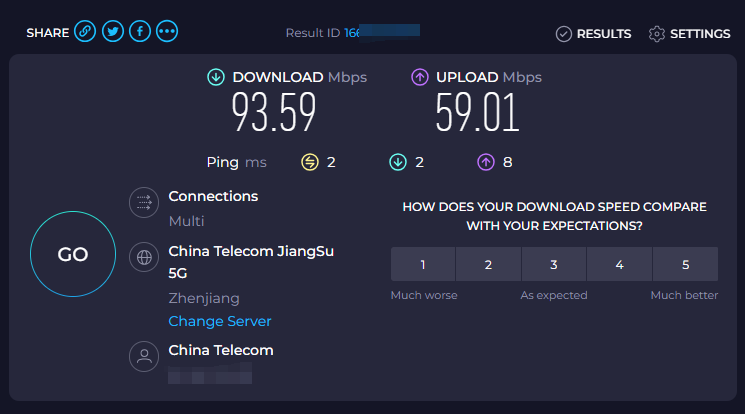This screenshot has height=414, width=745.
Task: Share result on Twitter
Action: click(113, 32)
